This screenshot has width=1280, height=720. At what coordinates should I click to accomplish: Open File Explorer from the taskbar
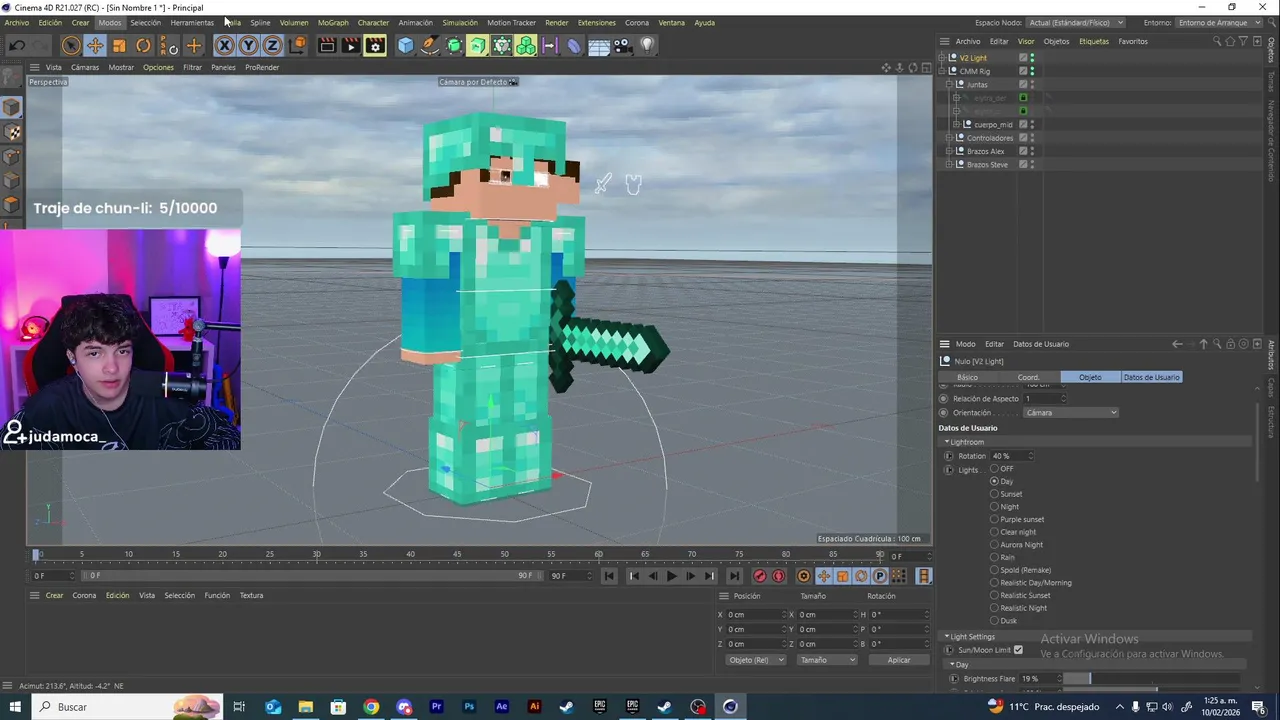point(305,707)
